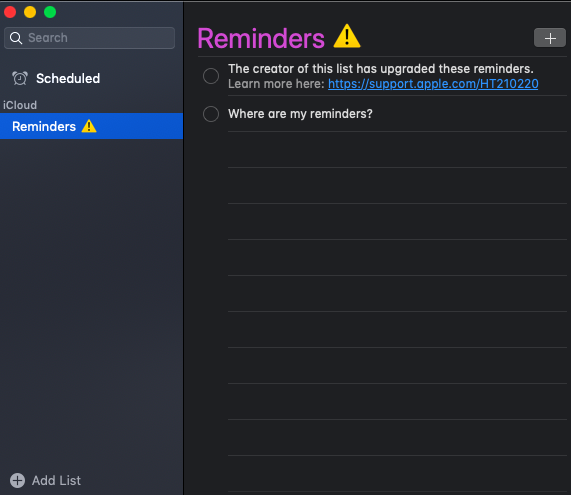Image resolution: width=571 pixels, height=495 pixels.
Task: Check off 'Where are my reminders?'
Action: point(211,114)
